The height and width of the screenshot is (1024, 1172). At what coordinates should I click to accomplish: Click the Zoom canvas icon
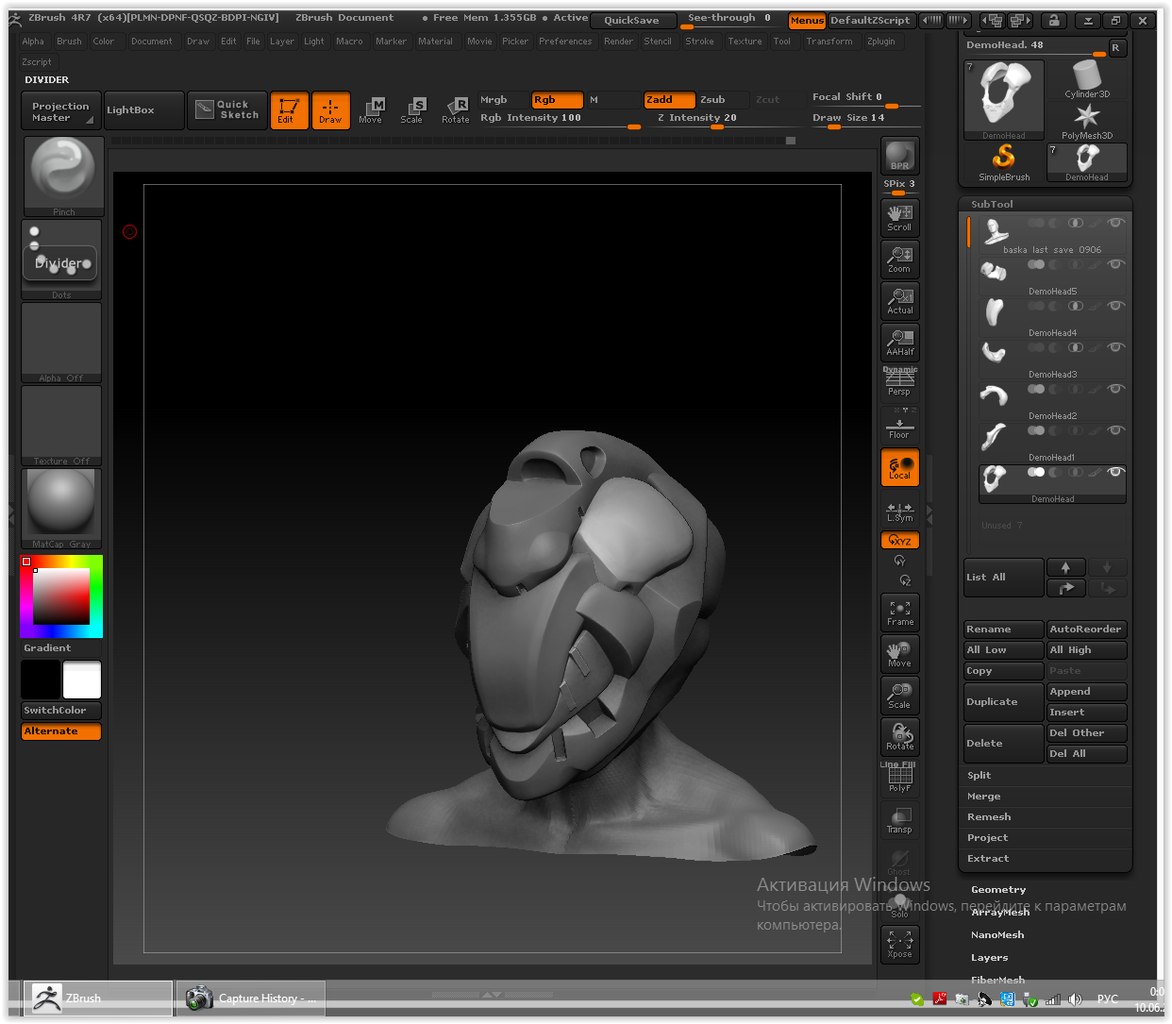pyautogui.click(x=899, y=259)
